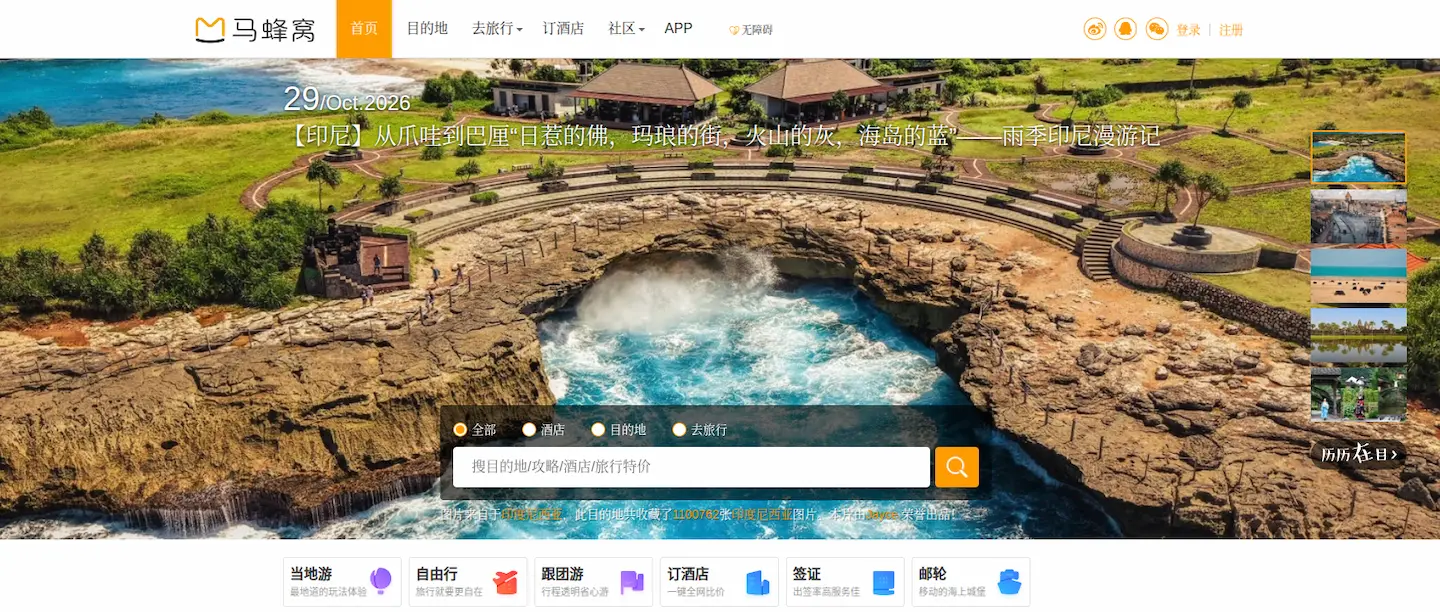Open the Weibo login icon
1440x612 pixels.
[x=1095, y=29]
